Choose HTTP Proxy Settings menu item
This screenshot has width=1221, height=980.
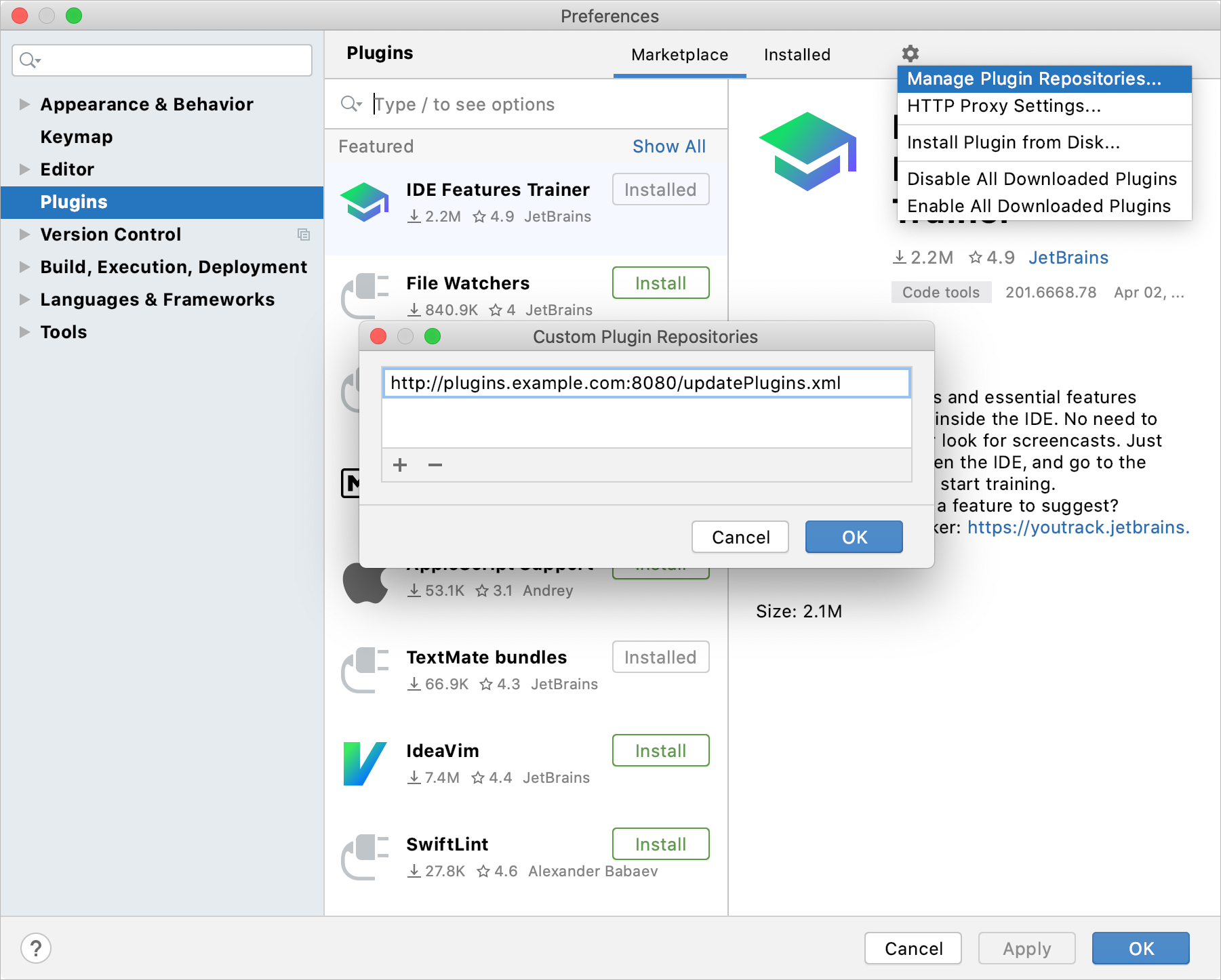tap(1044, 106)
